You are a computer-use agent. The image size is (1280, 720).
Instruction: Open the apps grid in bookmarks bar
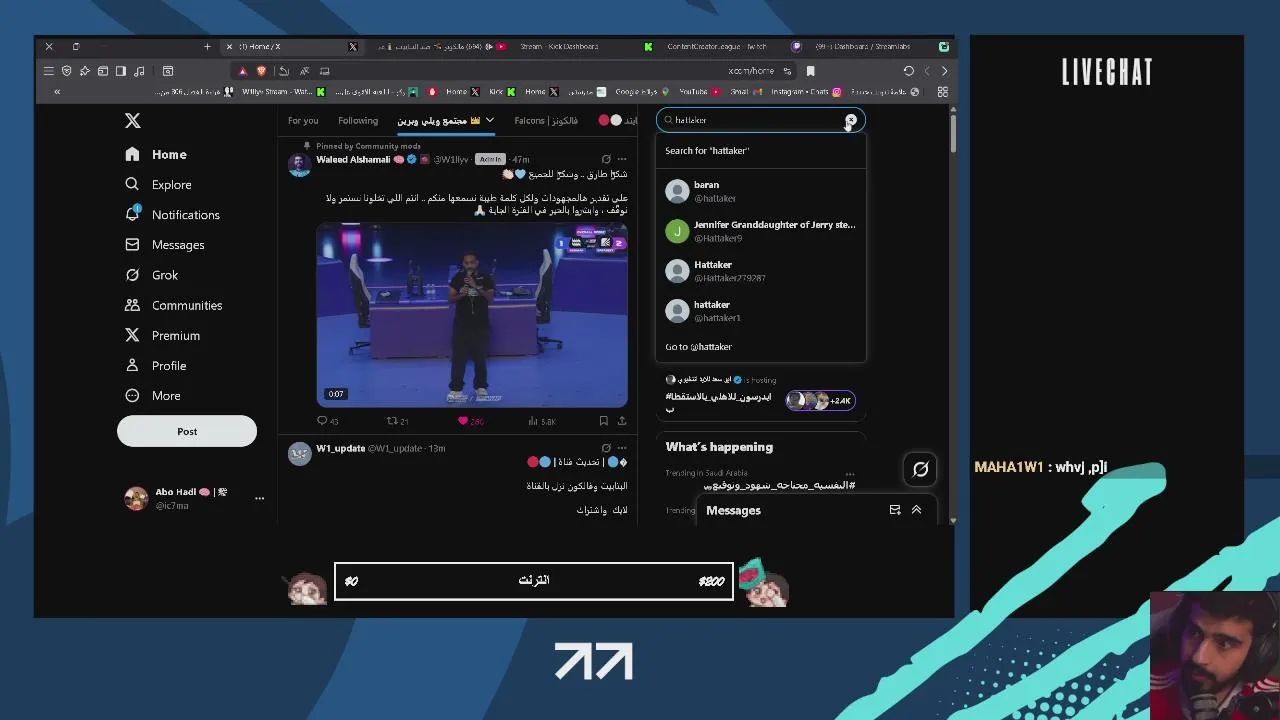pos(942,92)
